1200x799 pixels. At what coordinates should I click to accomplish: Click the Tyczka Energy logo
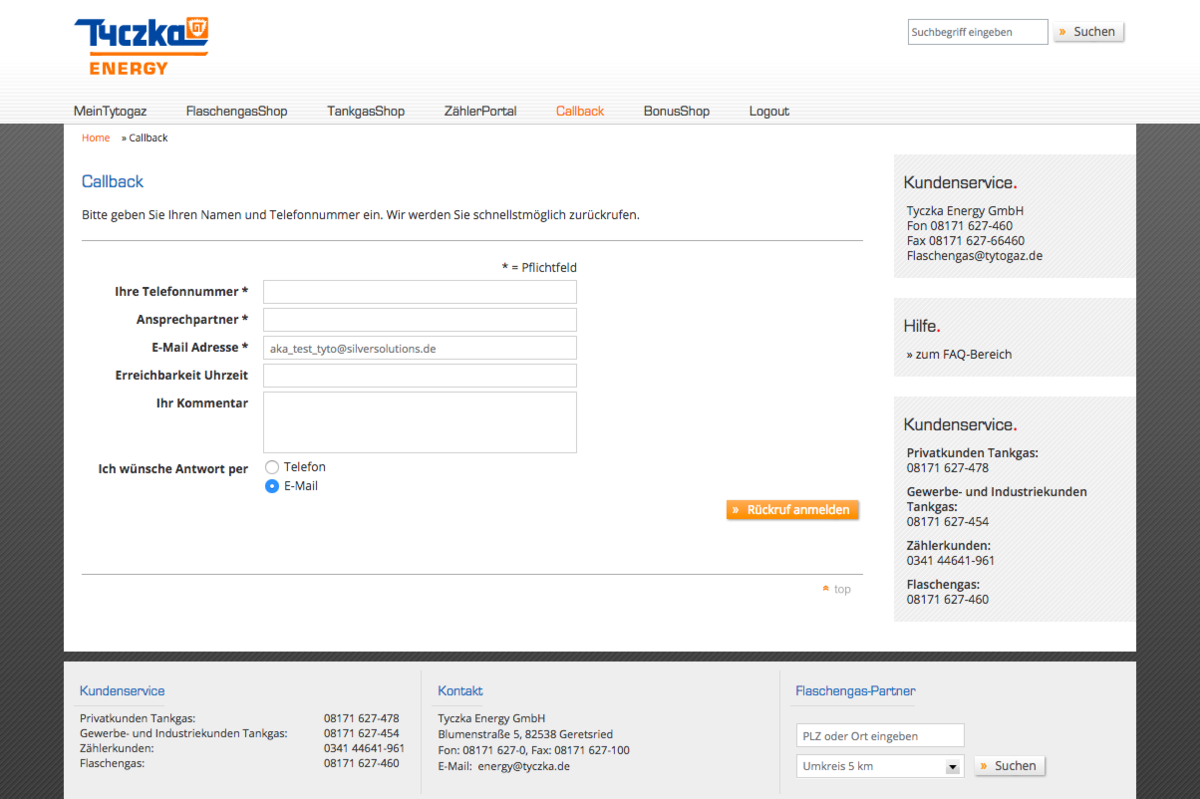[x=141, y=46]
